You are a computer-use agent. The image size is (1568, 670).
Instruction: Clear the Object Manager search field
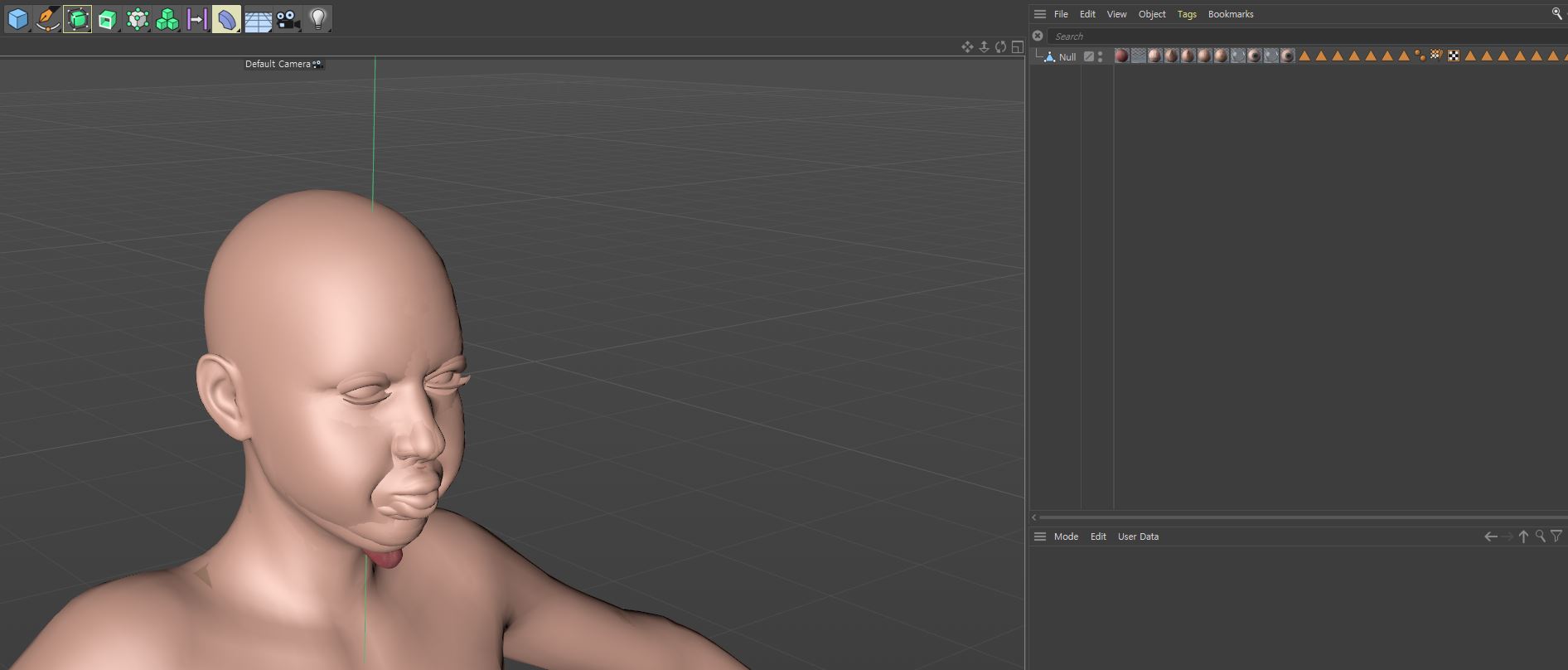pyautogui.click(x=1038, y=36)
